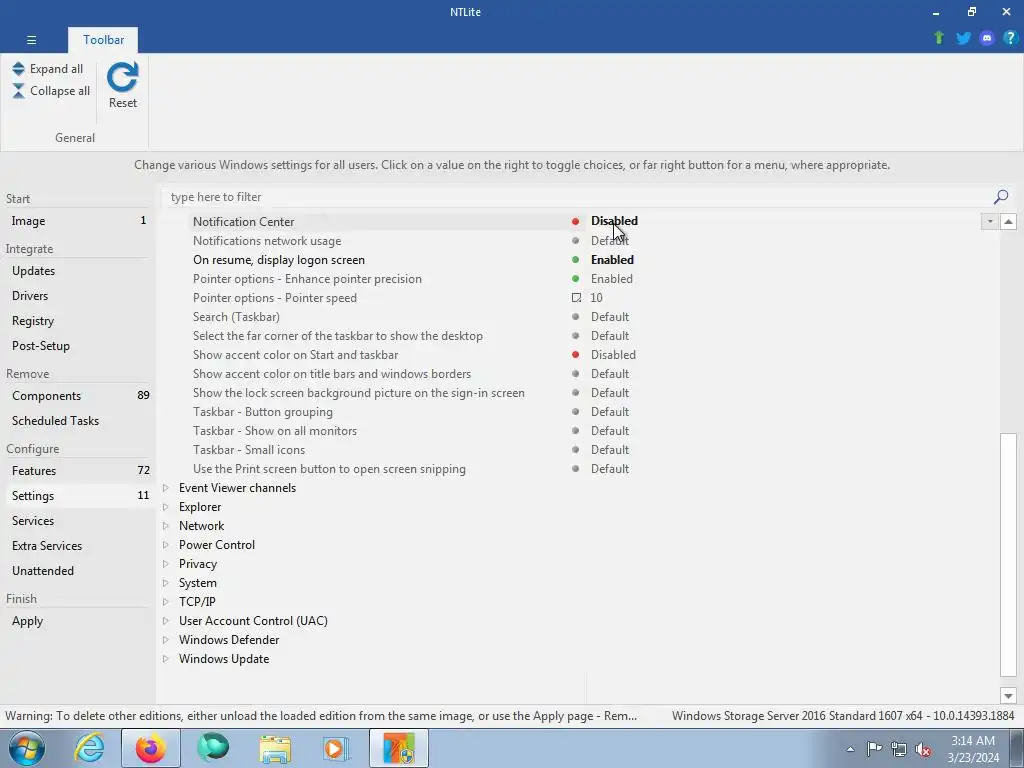This screenshot has height=768, width=1024.
Task: Toggle Taskbar Small icons Default value
Action: pos(609,450)
